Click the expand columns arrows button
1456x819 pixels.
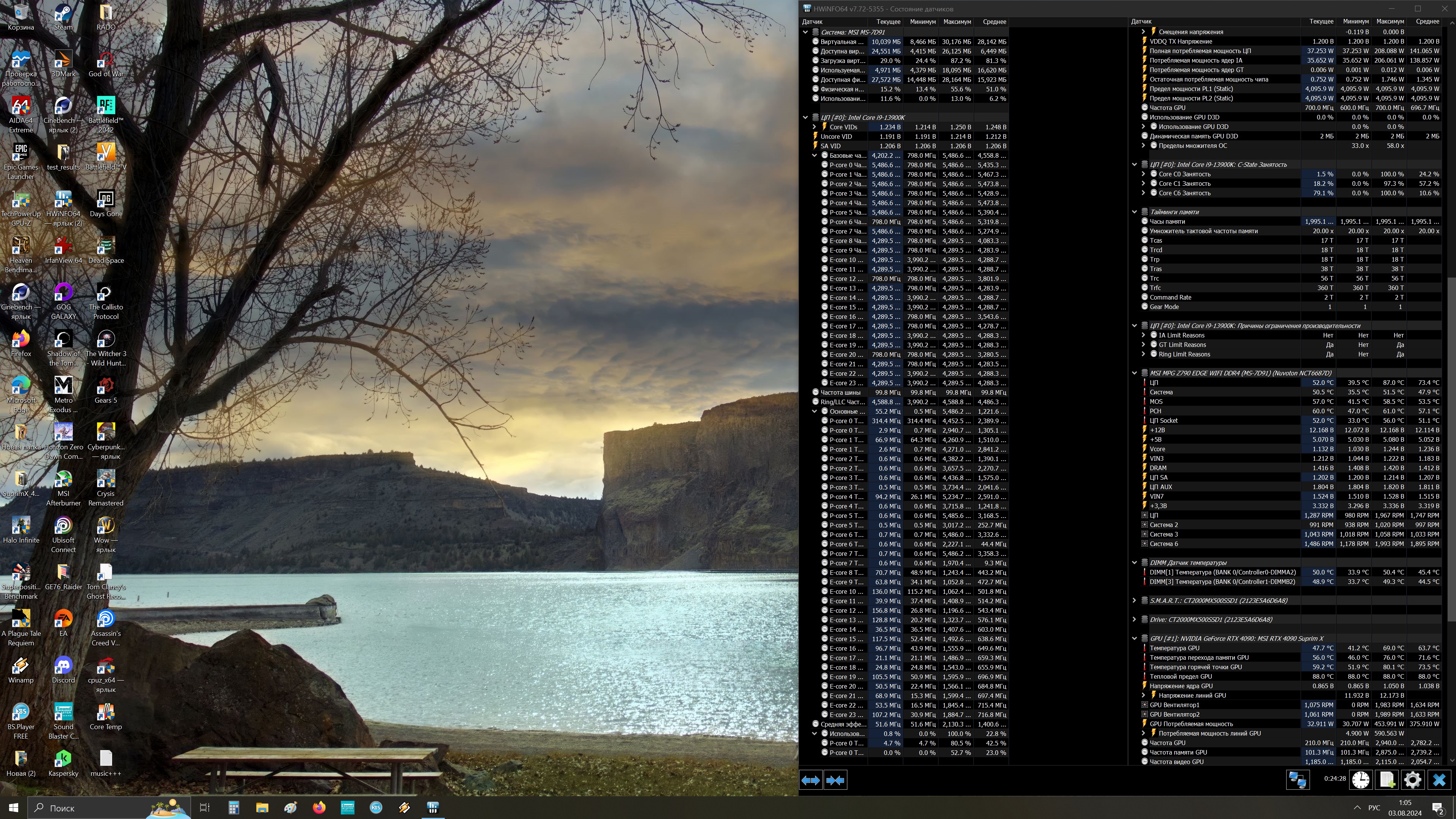coord(811,780)
